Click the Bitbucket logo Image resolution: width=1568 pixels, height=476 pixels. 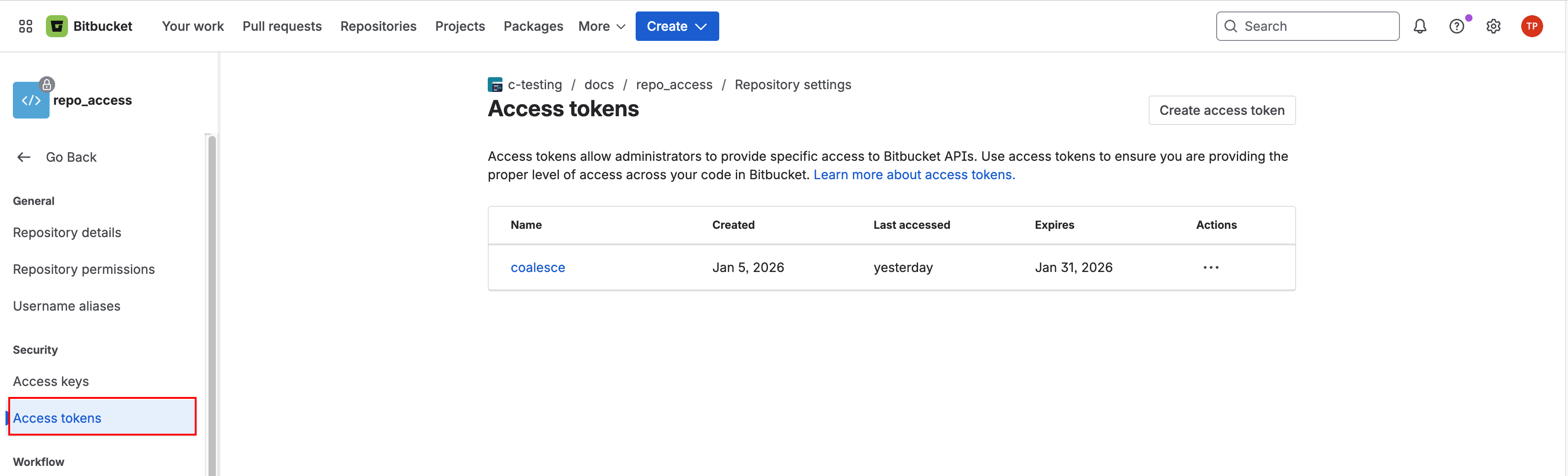pyautogui.click(x=89, y=26)
